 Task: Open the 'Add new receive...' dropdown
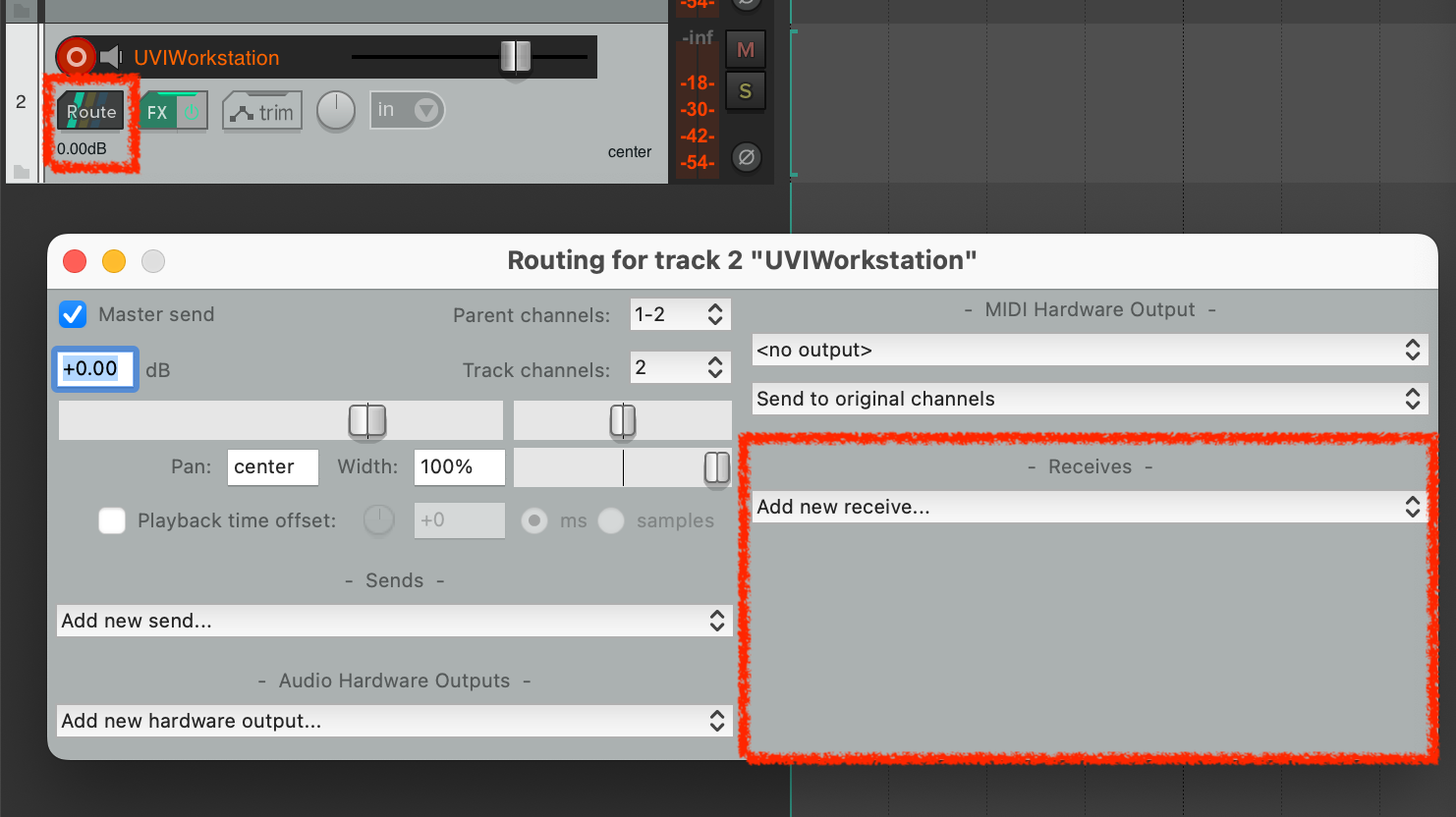pyautogui.click(x=1091, y=507)
